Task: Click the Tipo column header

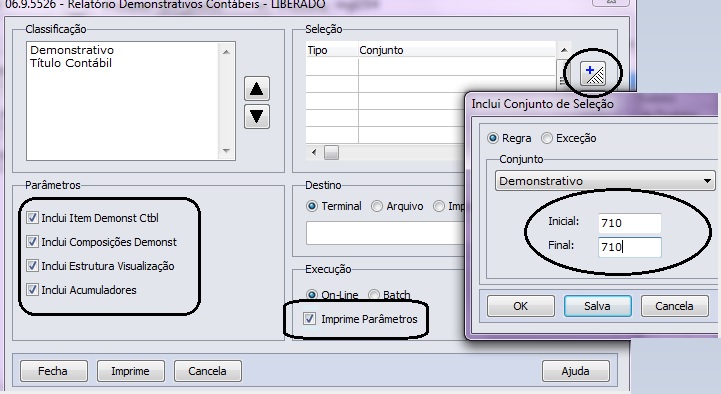Action: click(x=332, y=50)
